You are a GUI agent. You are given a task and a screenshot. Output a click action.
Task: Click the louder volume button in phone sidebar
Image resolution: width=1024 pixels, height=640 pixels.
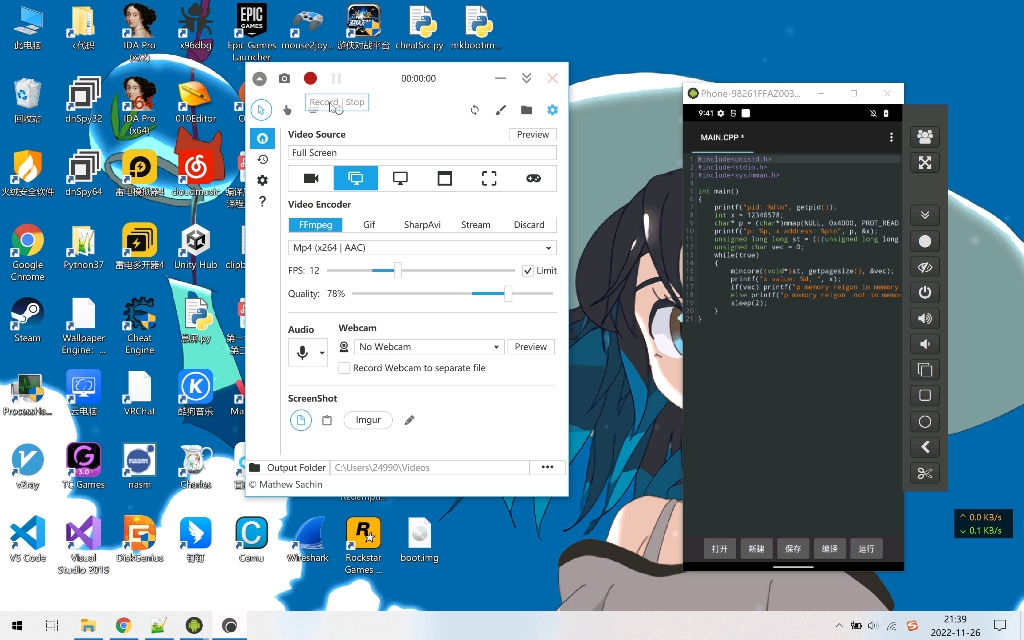pyautogui.click(x=925, y=319)
